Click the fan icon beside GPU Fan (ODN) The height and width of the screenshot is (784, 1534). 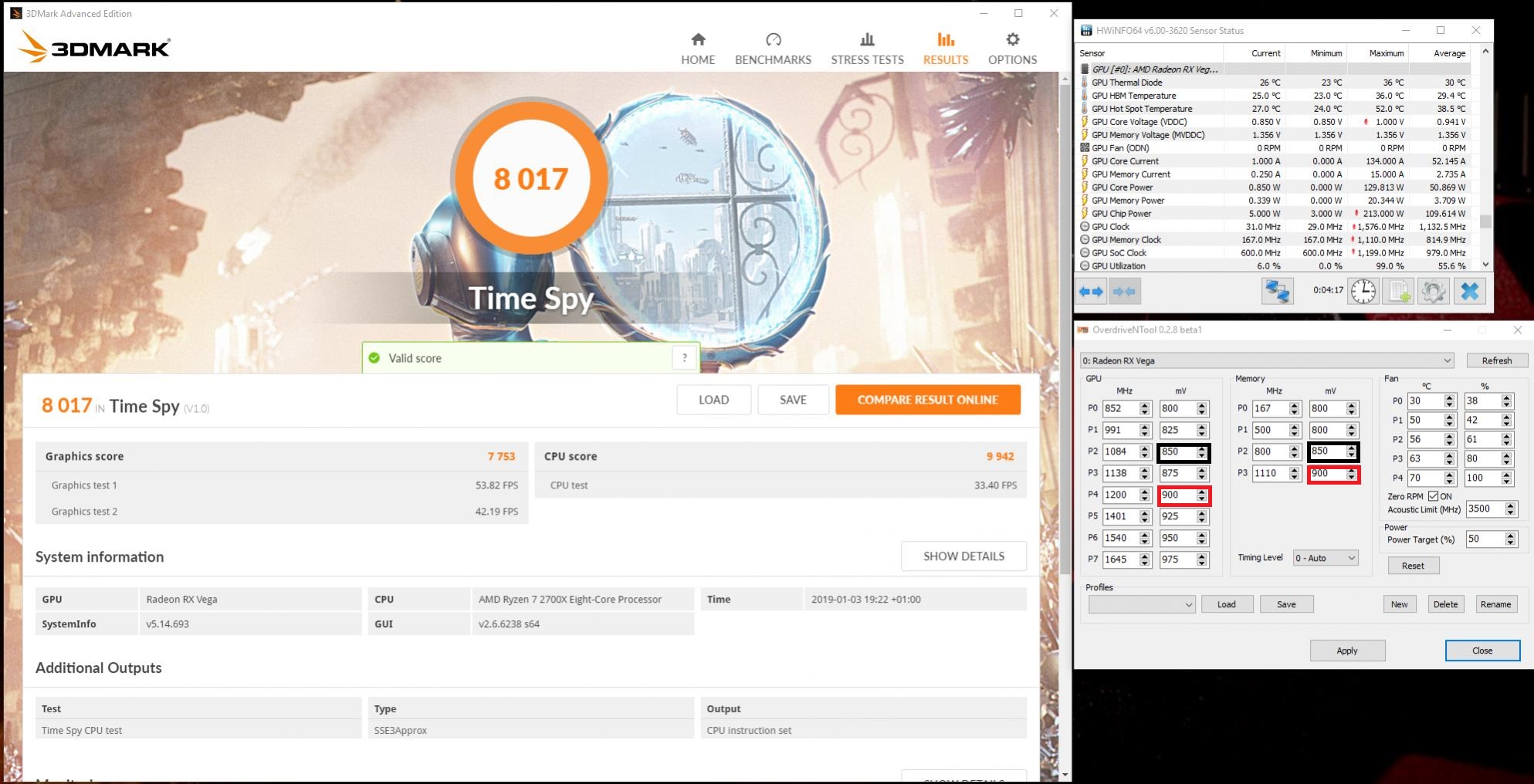pos(1085,148)
